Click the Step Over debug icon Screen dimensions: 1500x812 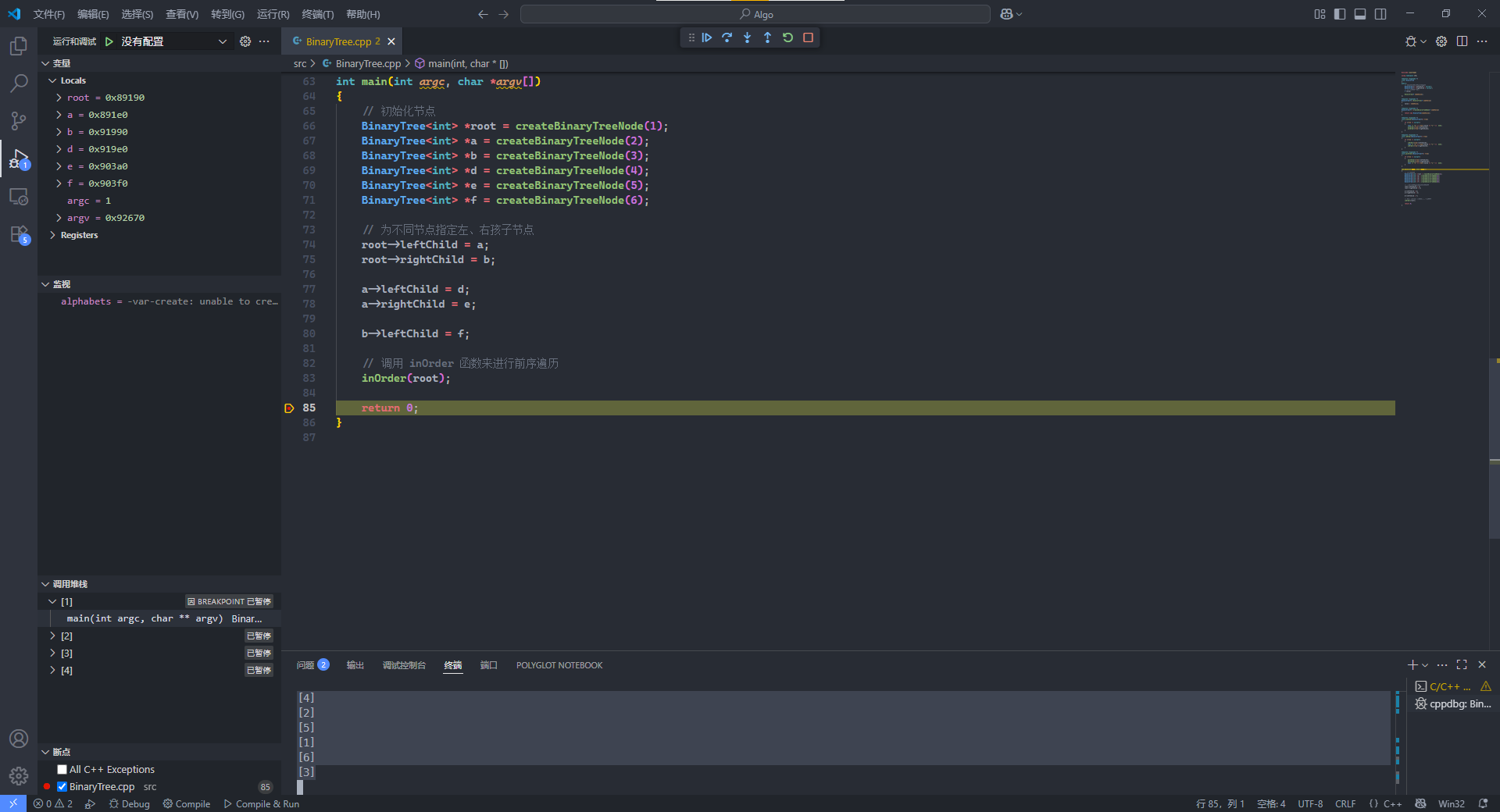click(727, 37)
